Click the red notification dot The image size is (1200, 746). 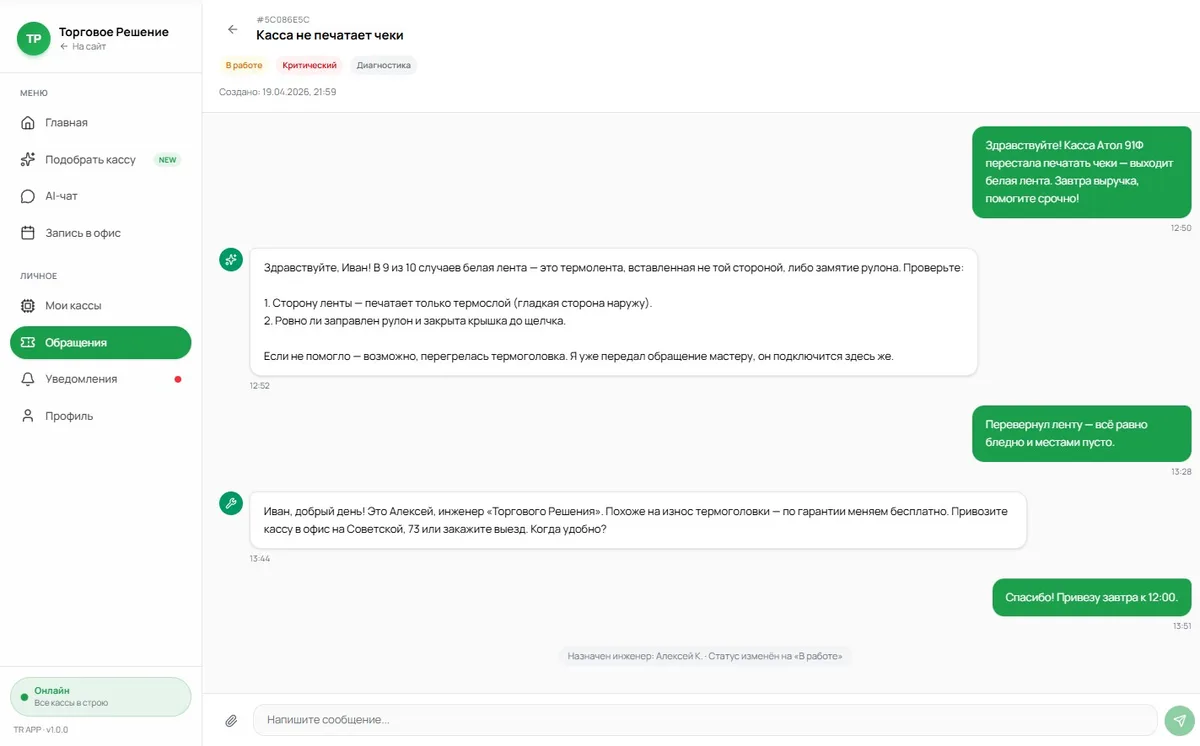178,379
